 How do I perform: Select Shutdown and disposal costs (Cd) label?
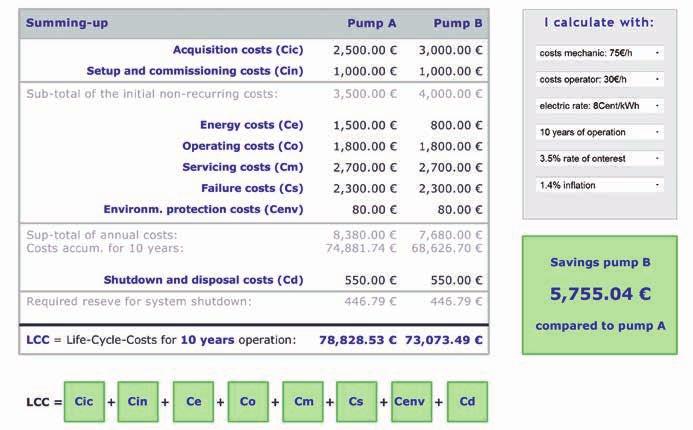203,280
